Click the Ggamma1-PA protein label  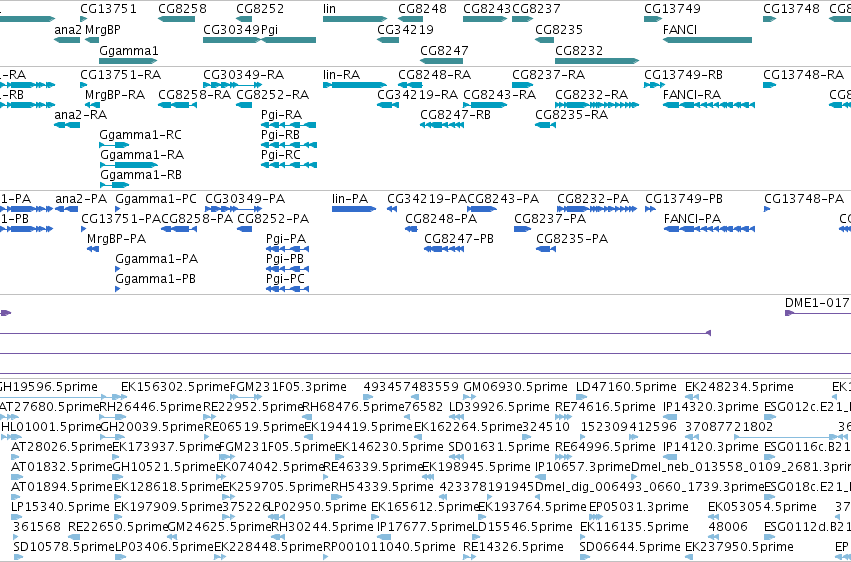click(x=157, y=259)
